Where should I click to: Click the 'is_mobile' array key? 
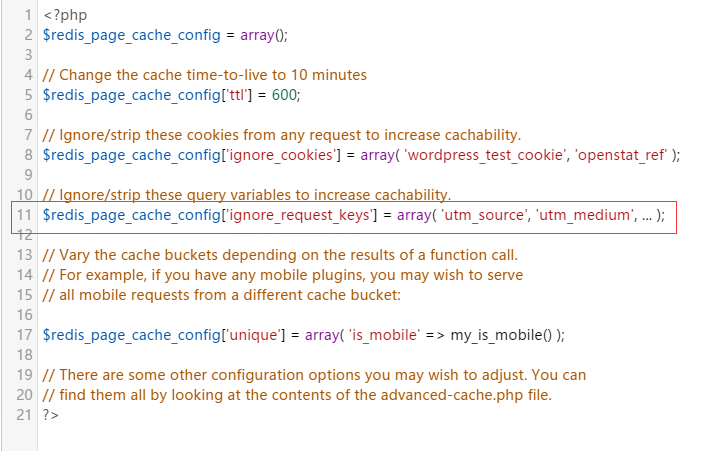[x=386, y=335]
